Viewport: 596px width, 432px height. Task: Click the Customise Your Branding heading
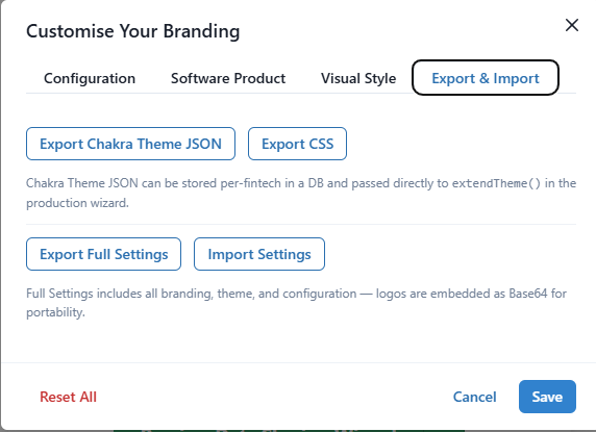(x=133, y=31)
